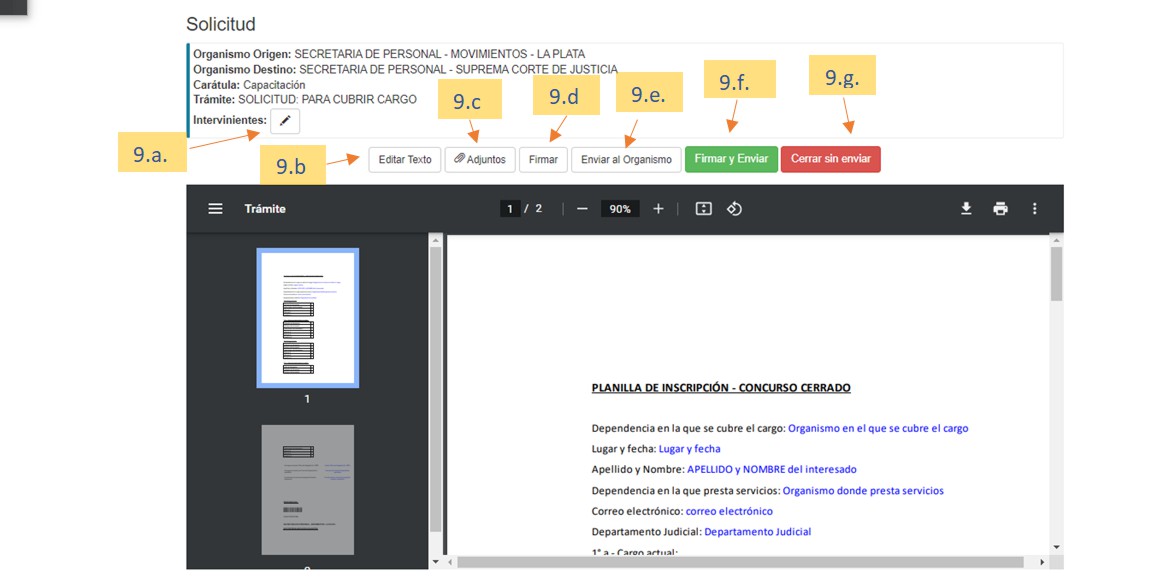The width and height of the screenshot is (1157, 586).
Task: Click the 90% zoom level field
Action: pyautogui.click(x=620, y=209)
